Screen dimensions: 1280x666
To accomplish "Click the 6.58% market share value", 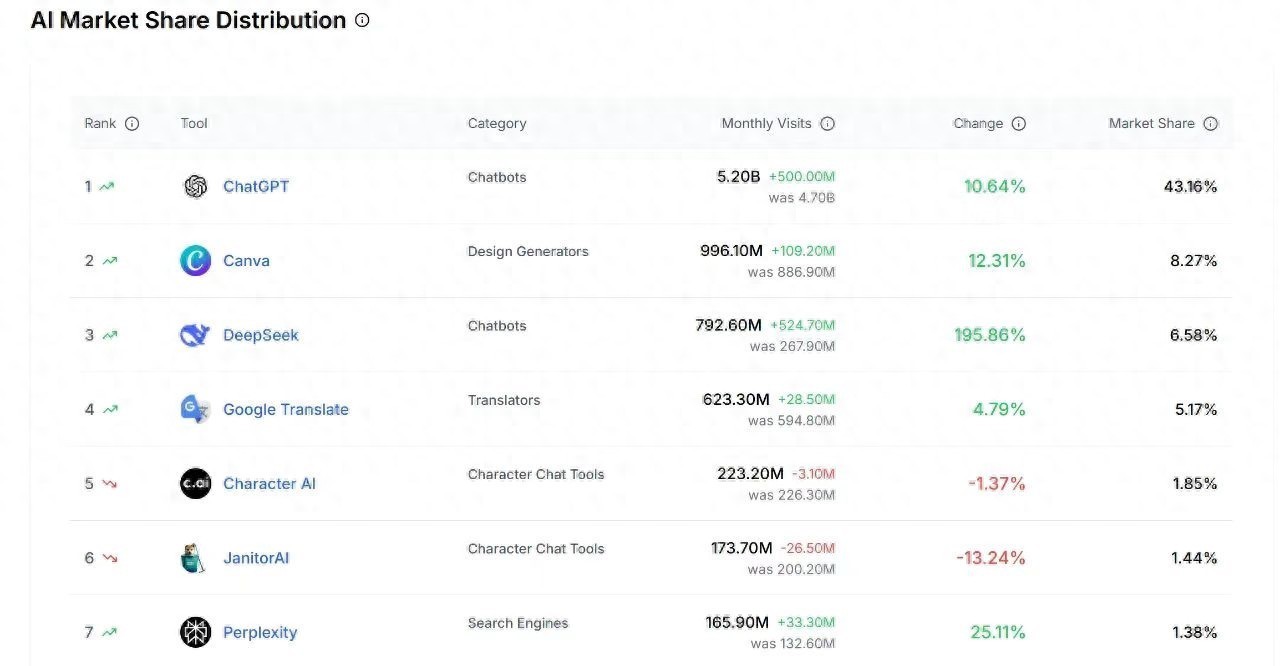I will coord(1194,335).
